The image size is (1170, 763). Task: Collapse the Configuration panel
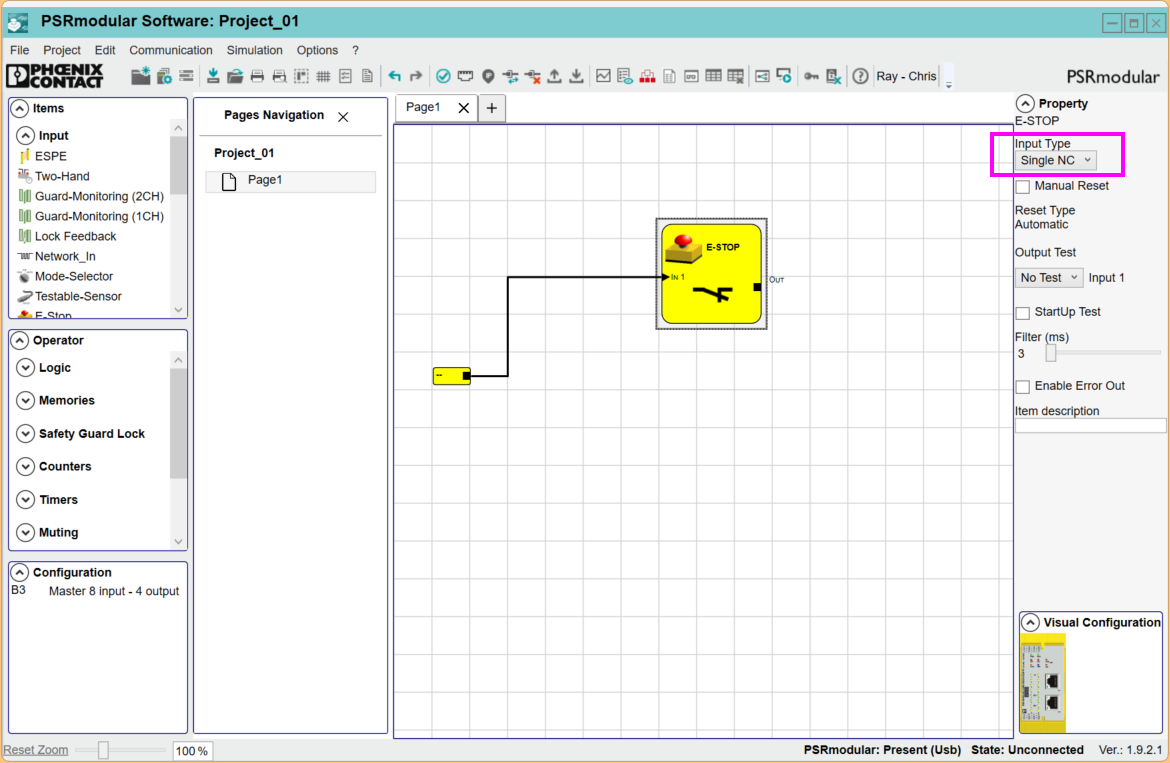click(20, 572)
